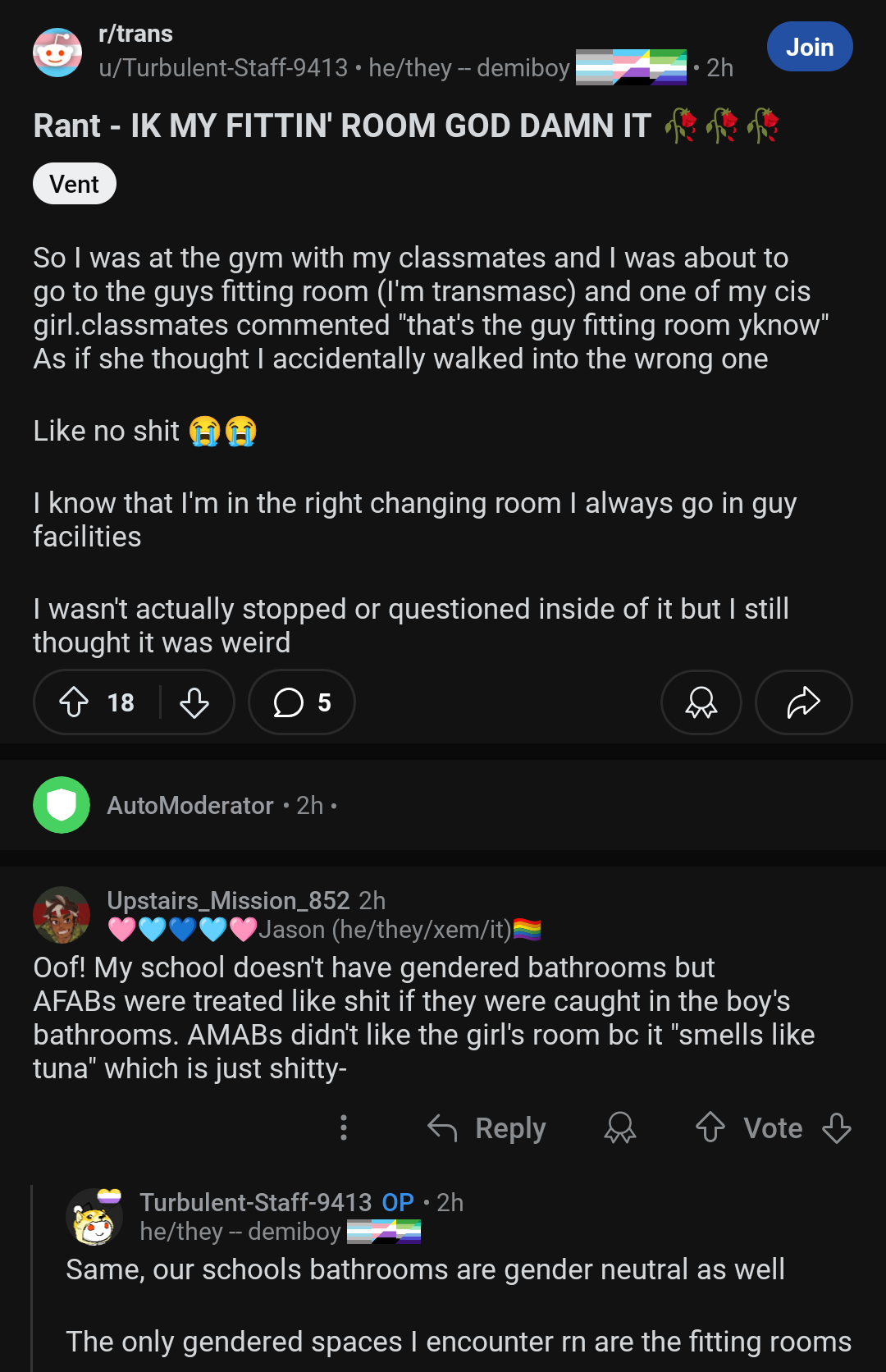Collapse Turbulent-Staff-9413's reply thread line
Screen dimensions: 886x1372
(x=31, y=1278)
